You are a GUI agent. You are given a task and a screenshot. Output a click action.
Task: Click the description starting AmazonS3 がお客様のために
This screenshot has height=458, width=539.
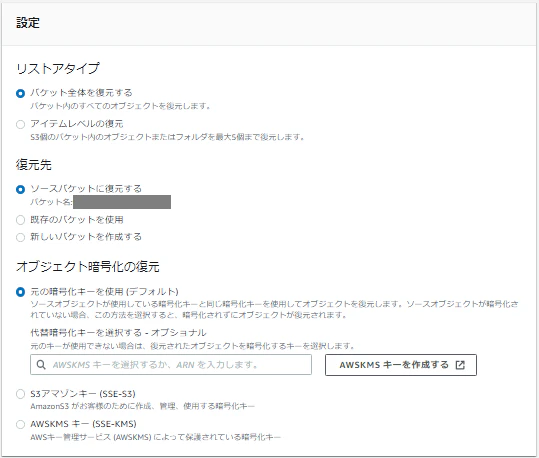coord(142,406)
